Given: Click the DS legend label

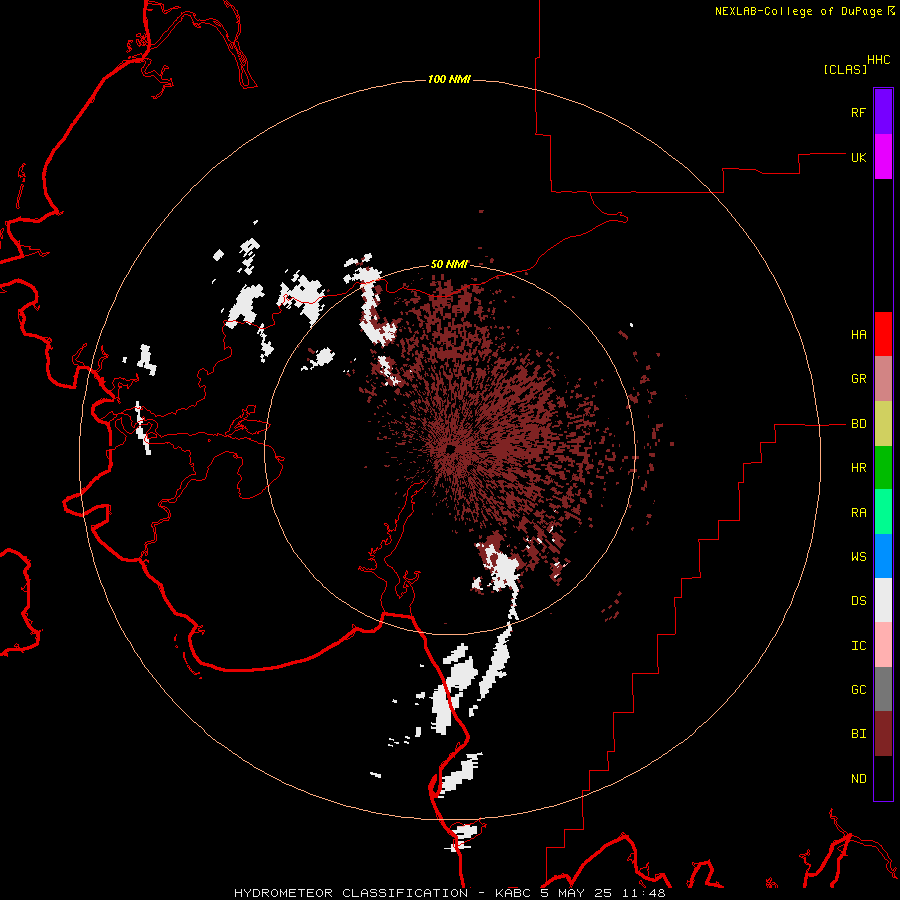Looking at the screenshot, I should 858,600.
